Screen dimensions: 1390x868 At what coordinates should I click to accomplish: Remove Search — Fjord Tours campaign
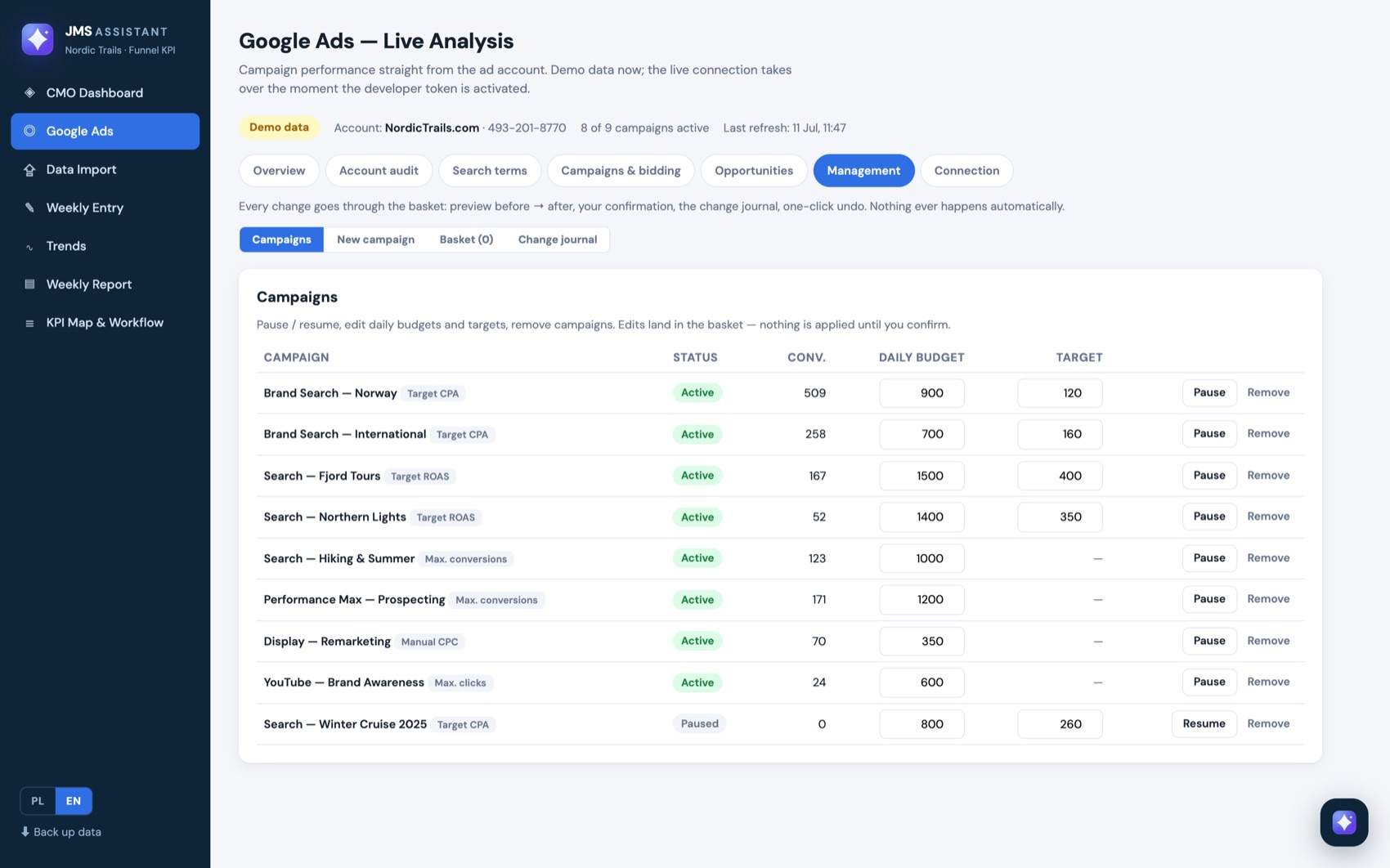(x=1268, y=476)
